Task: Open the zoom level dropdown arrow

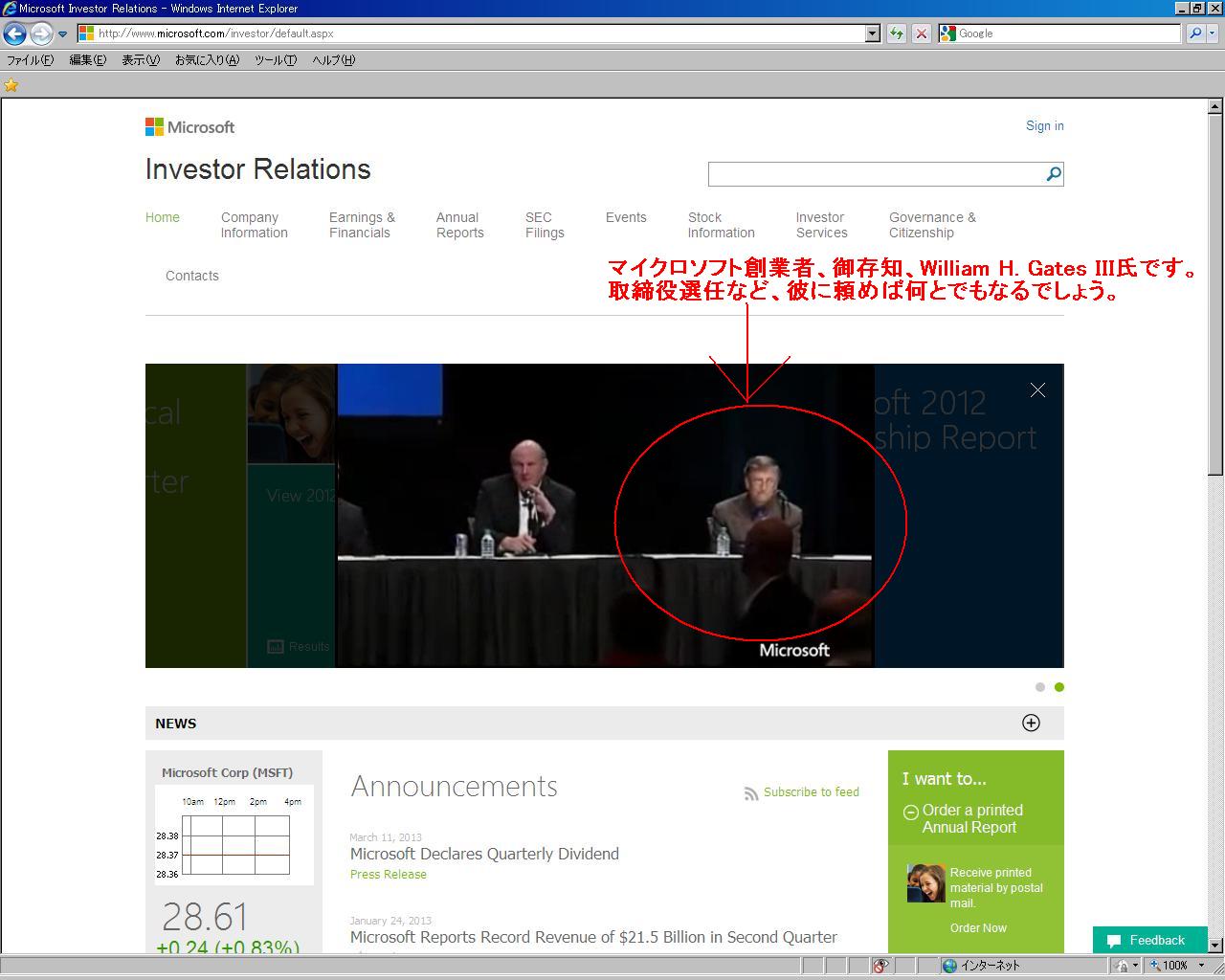Action: click(1201, 966)
